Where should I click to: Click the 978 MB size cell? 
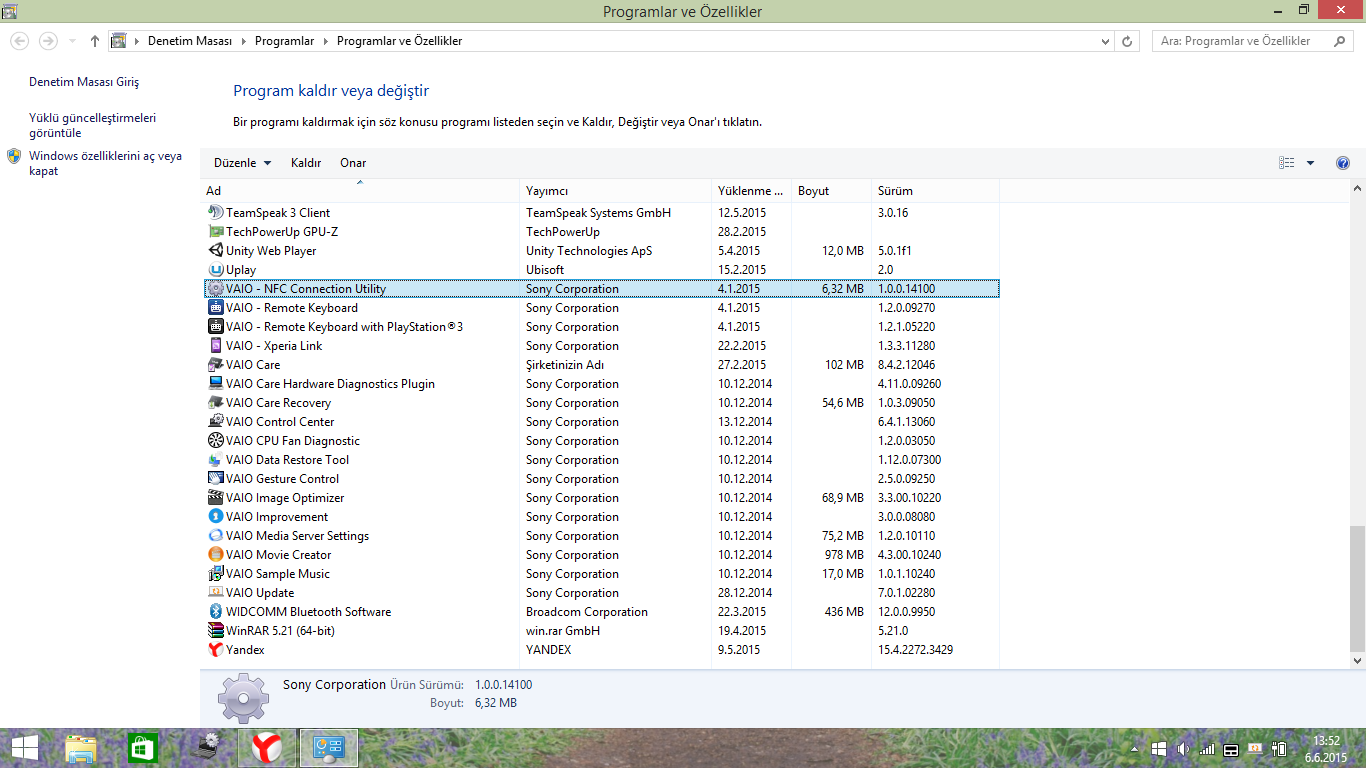(842, 555)
